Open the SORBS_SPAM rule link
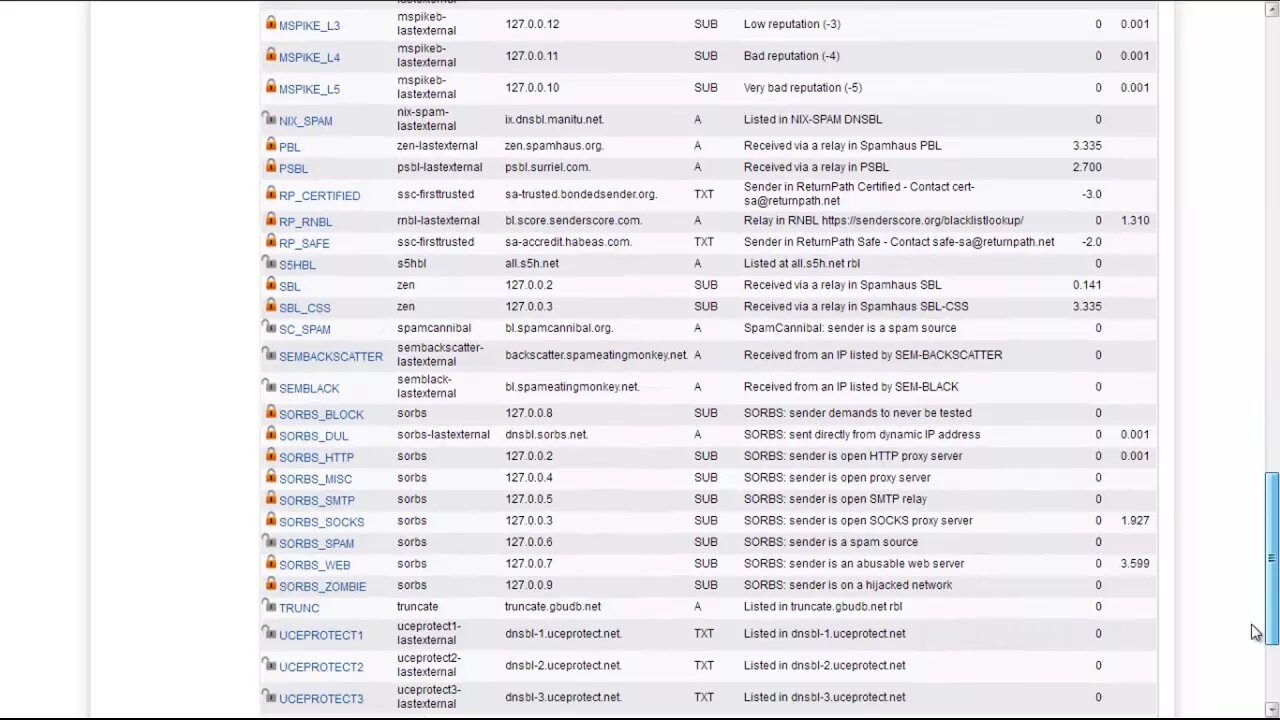This screenshot has width=1280, height=720. 316,544
